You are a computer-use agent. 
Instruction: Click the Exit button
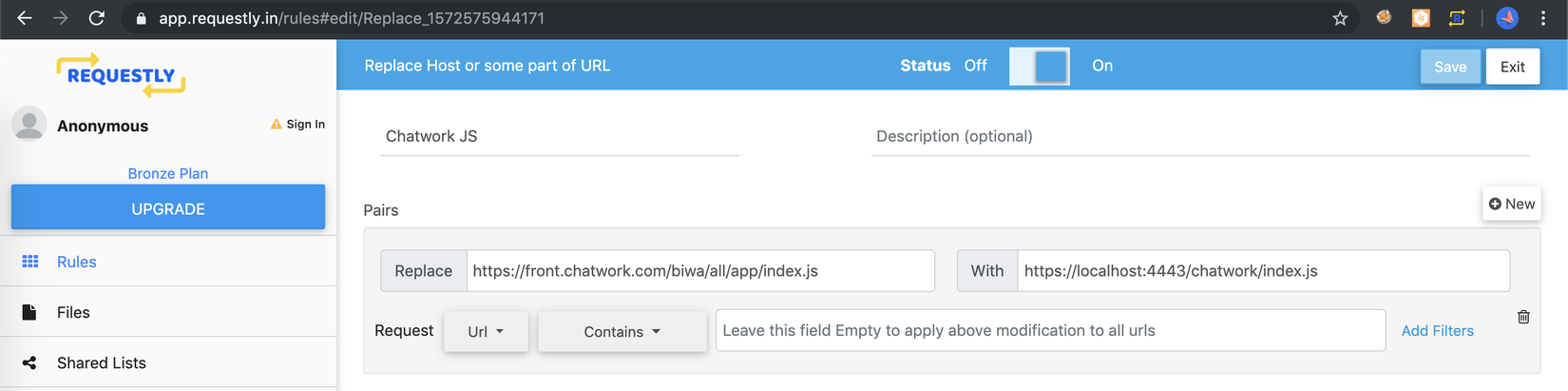(1512, 67)
